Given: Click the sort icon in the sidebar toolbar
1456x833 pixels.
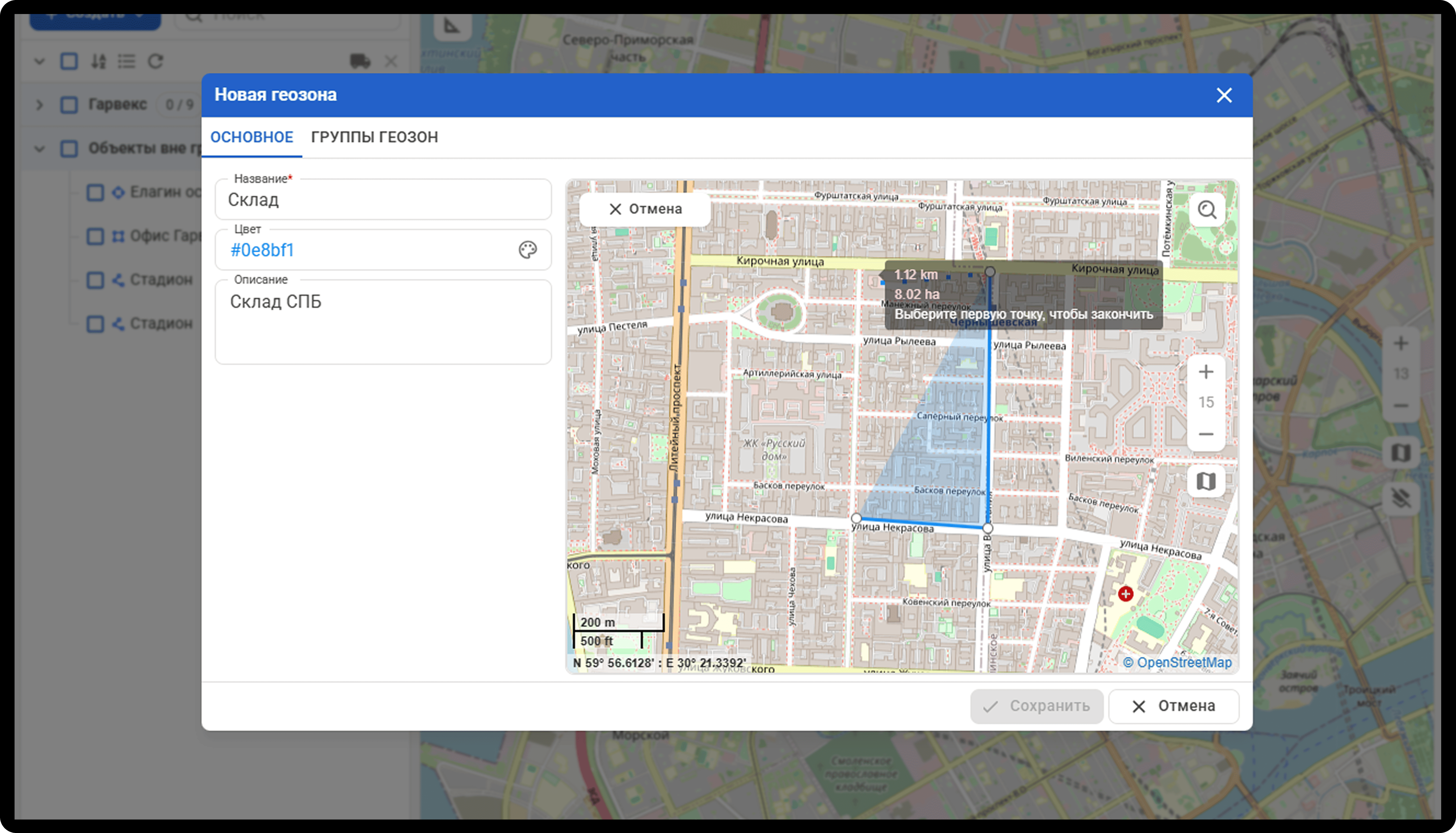Looking at the screenshot, I should pos(98,61).
